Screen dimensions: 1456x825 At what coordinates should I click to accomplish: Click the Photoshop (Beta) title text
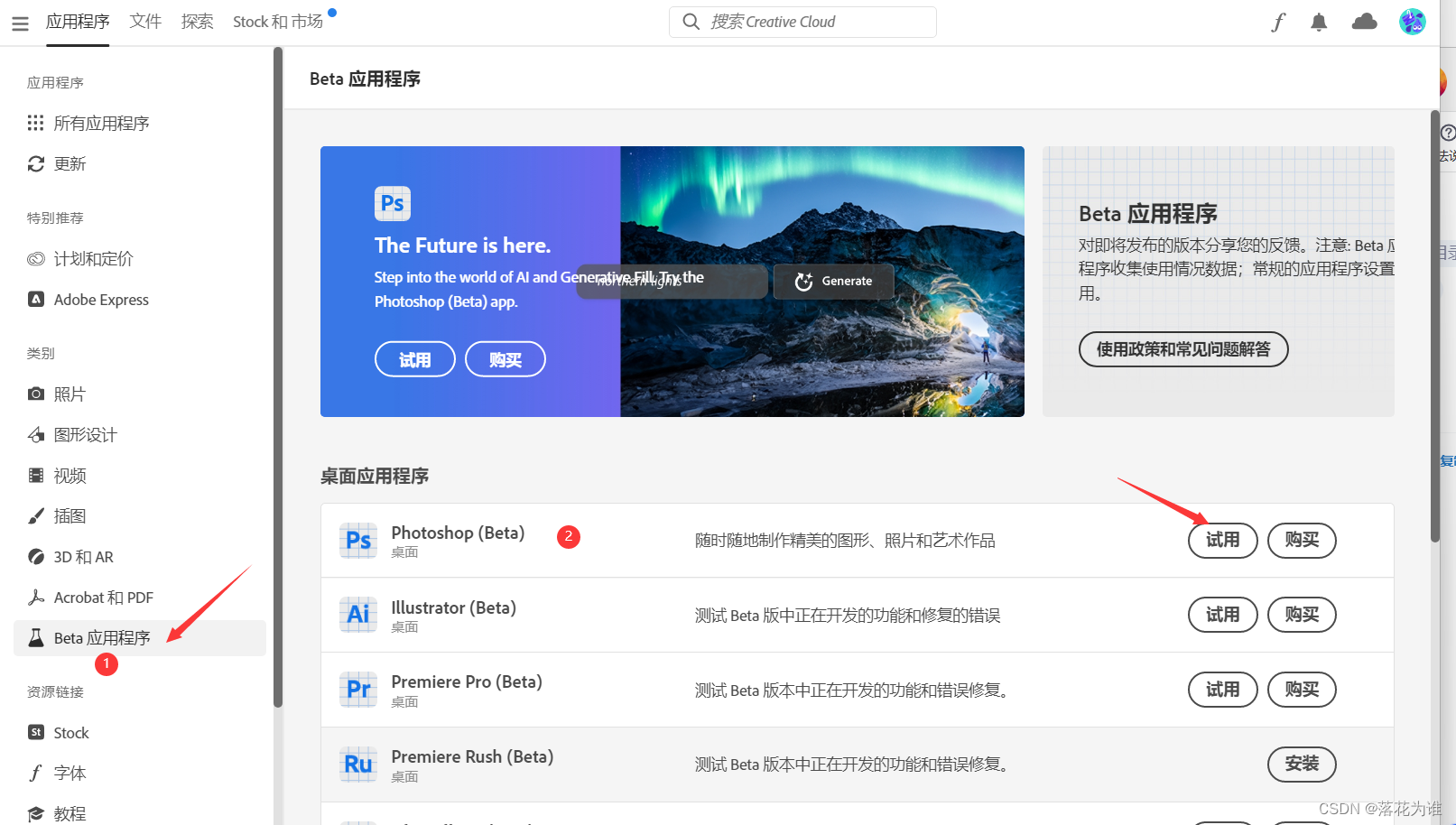pyautogui.click(x=458, y=533)
